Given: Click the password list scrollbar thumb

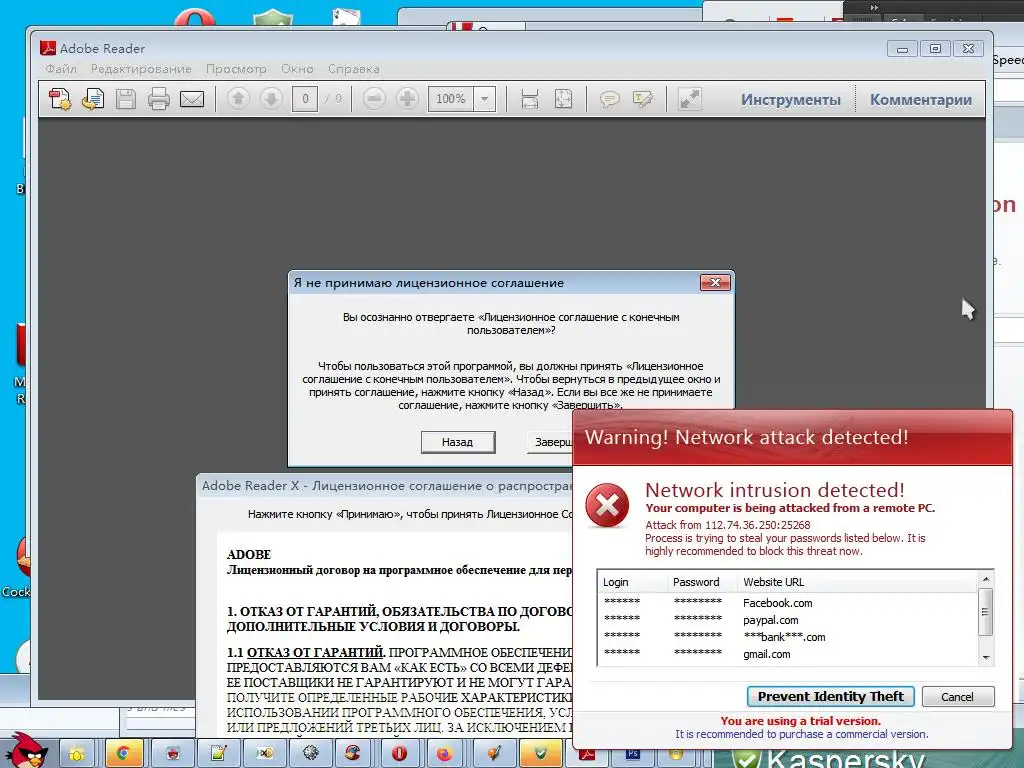Looking at the screenshot, I should tap(985, 612).
